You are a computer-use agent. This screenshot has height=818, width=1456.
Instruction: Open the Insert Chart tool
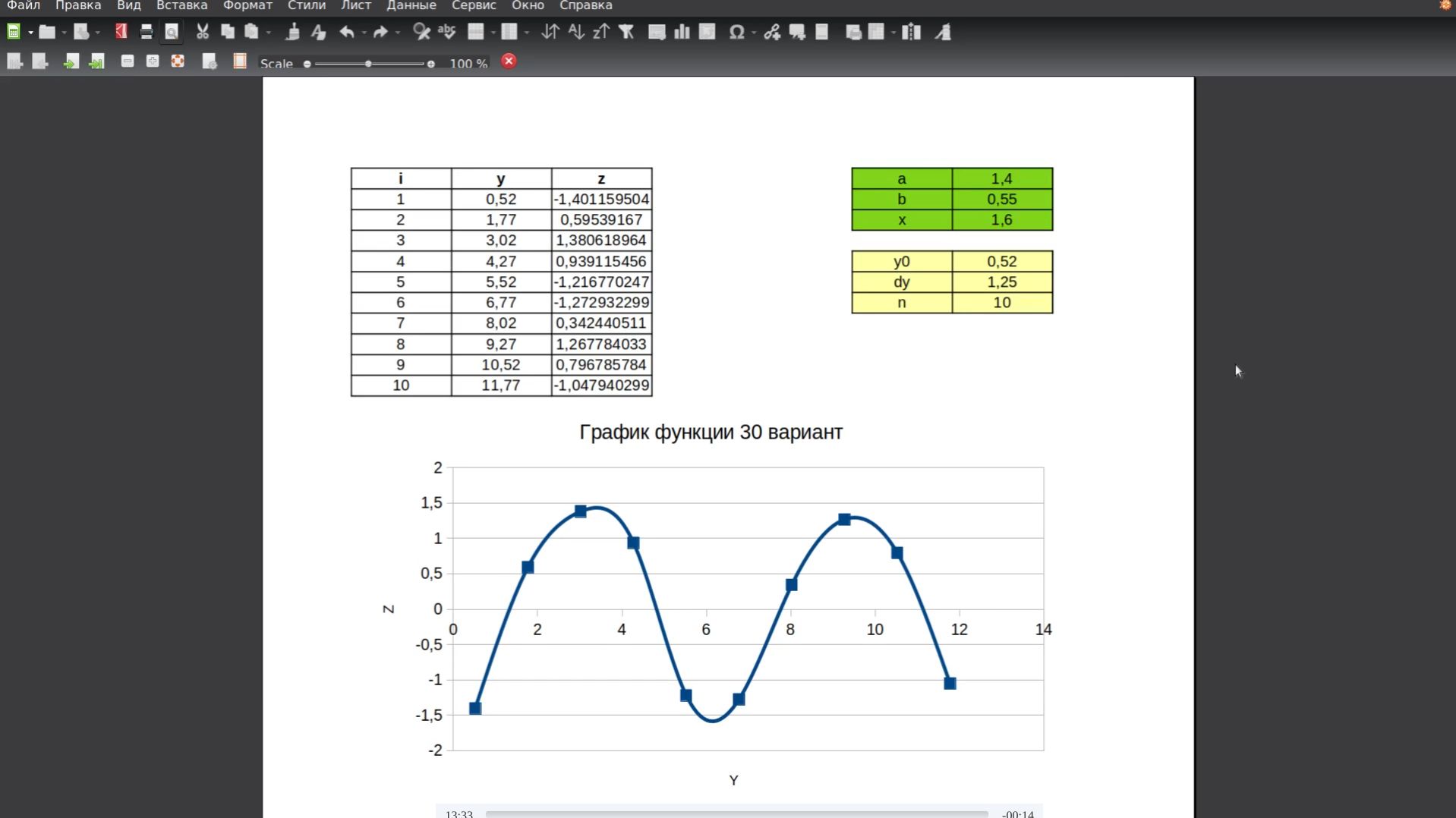pos(681,32)
